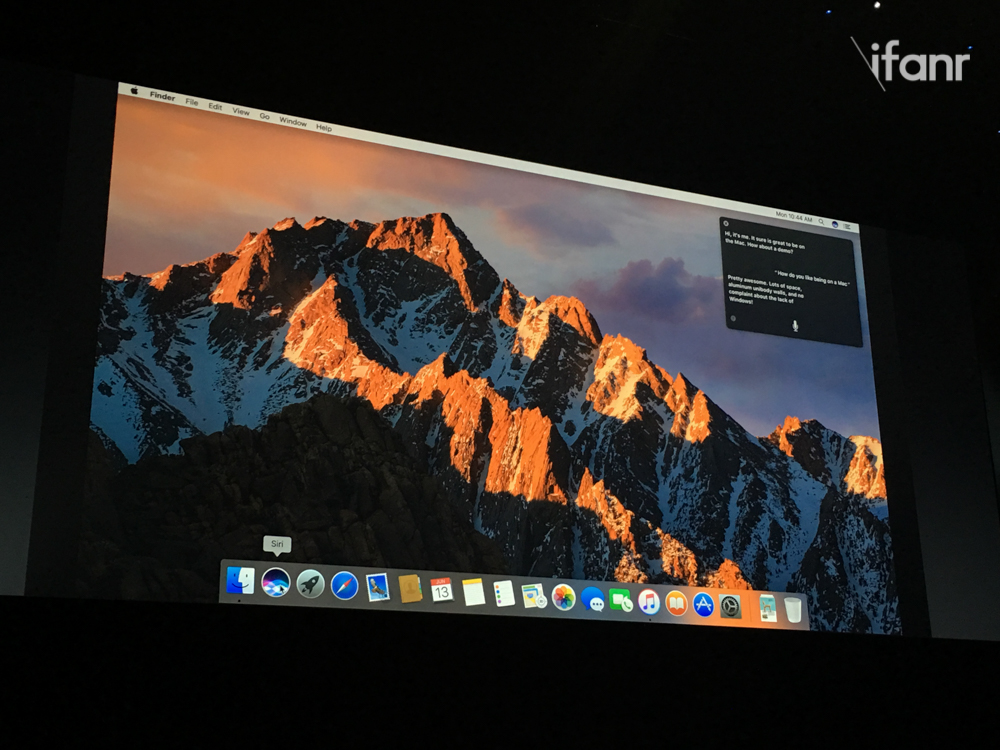
Task: Open the Calendar app in Dock
Action: 441,590
